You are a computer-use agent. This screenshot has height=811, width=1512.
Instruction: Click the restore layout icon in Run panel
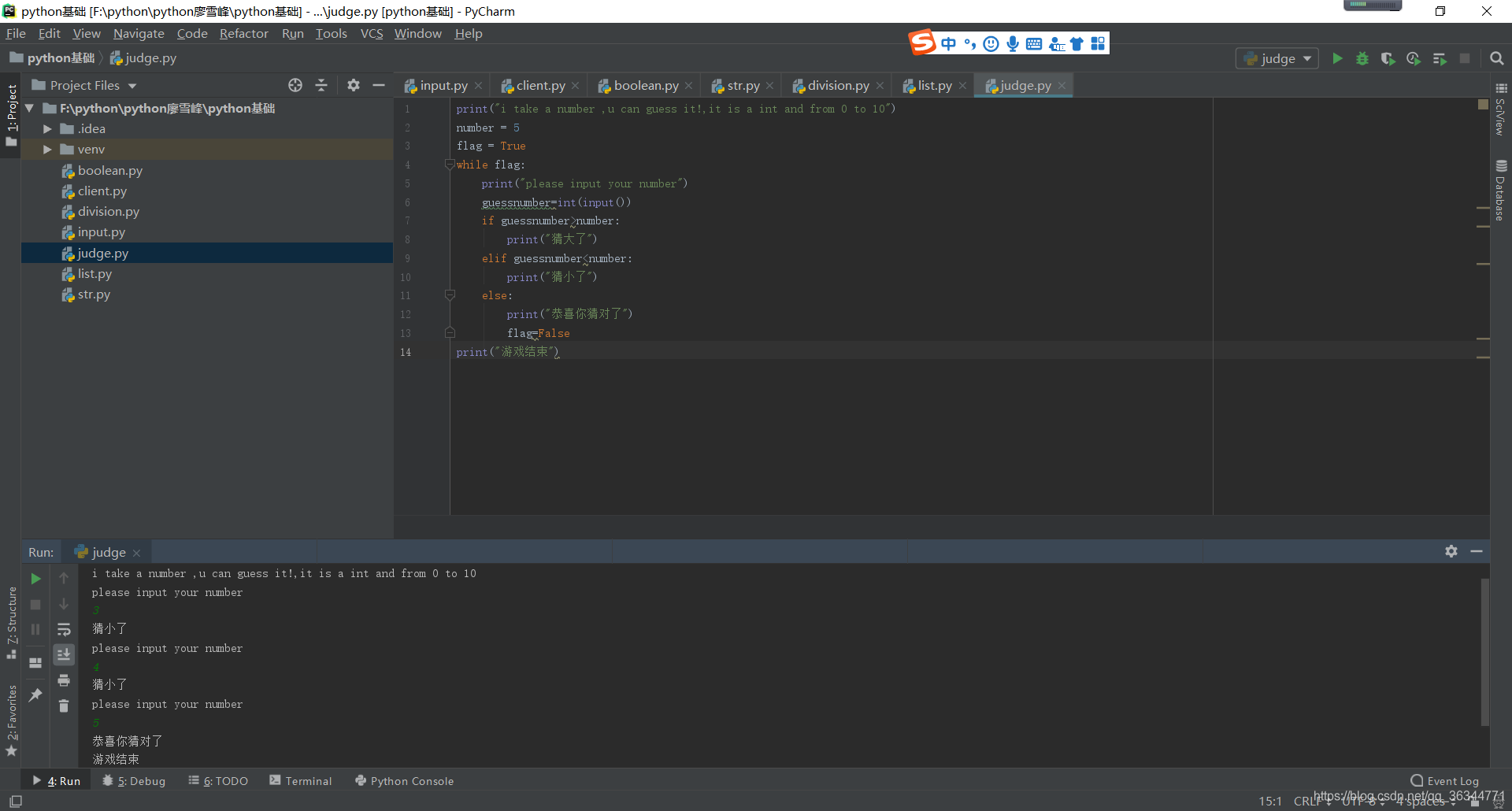[35, 663]
